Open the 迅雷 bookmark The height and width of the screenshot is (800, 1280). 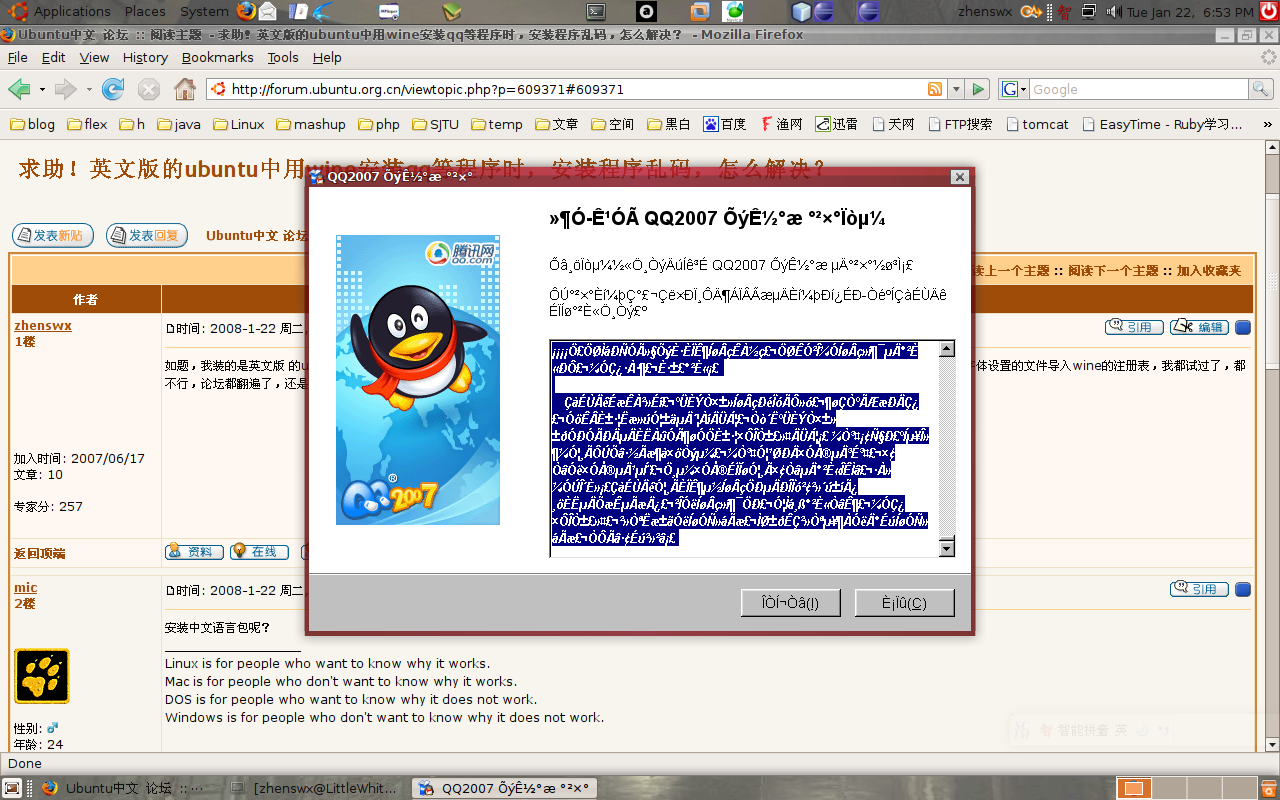coord(836,124)
